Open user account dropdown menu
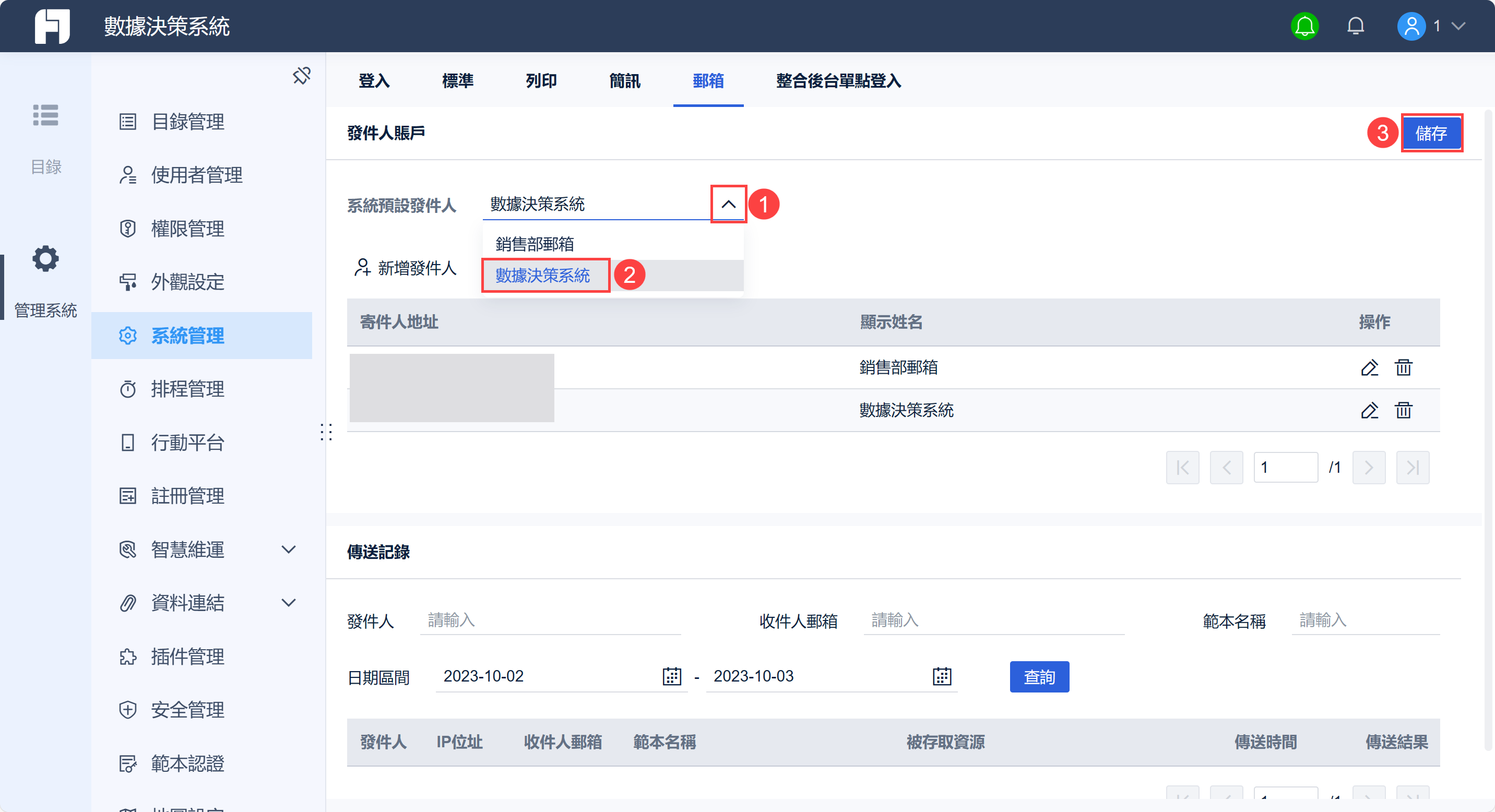The image size is (1495, 812). coord(1458,26)
